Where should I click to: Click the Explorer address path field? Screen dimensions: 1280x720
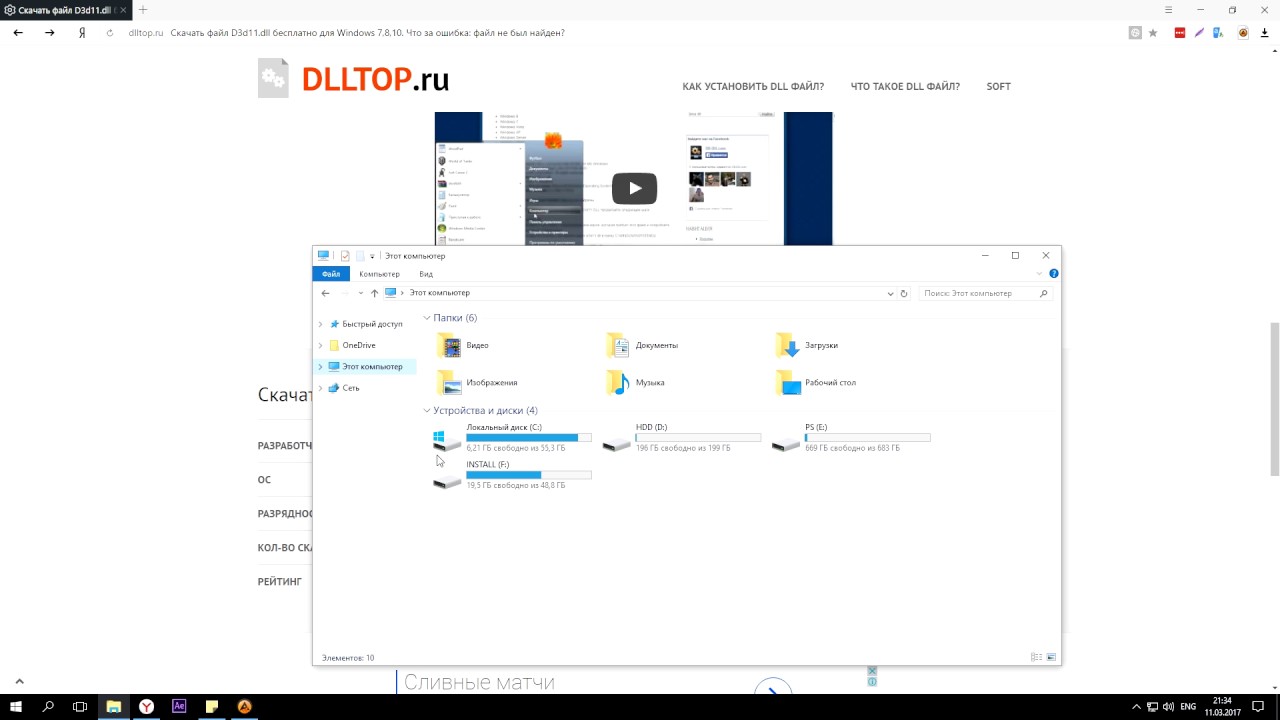[645, 293]
